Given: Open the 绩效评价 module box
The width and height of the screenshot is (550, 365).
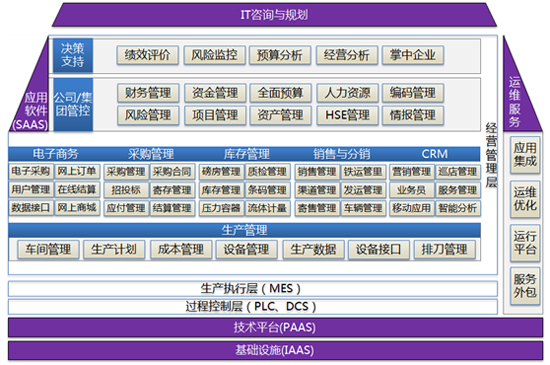Looking at the screenshot, I should [x=148, y=55].
